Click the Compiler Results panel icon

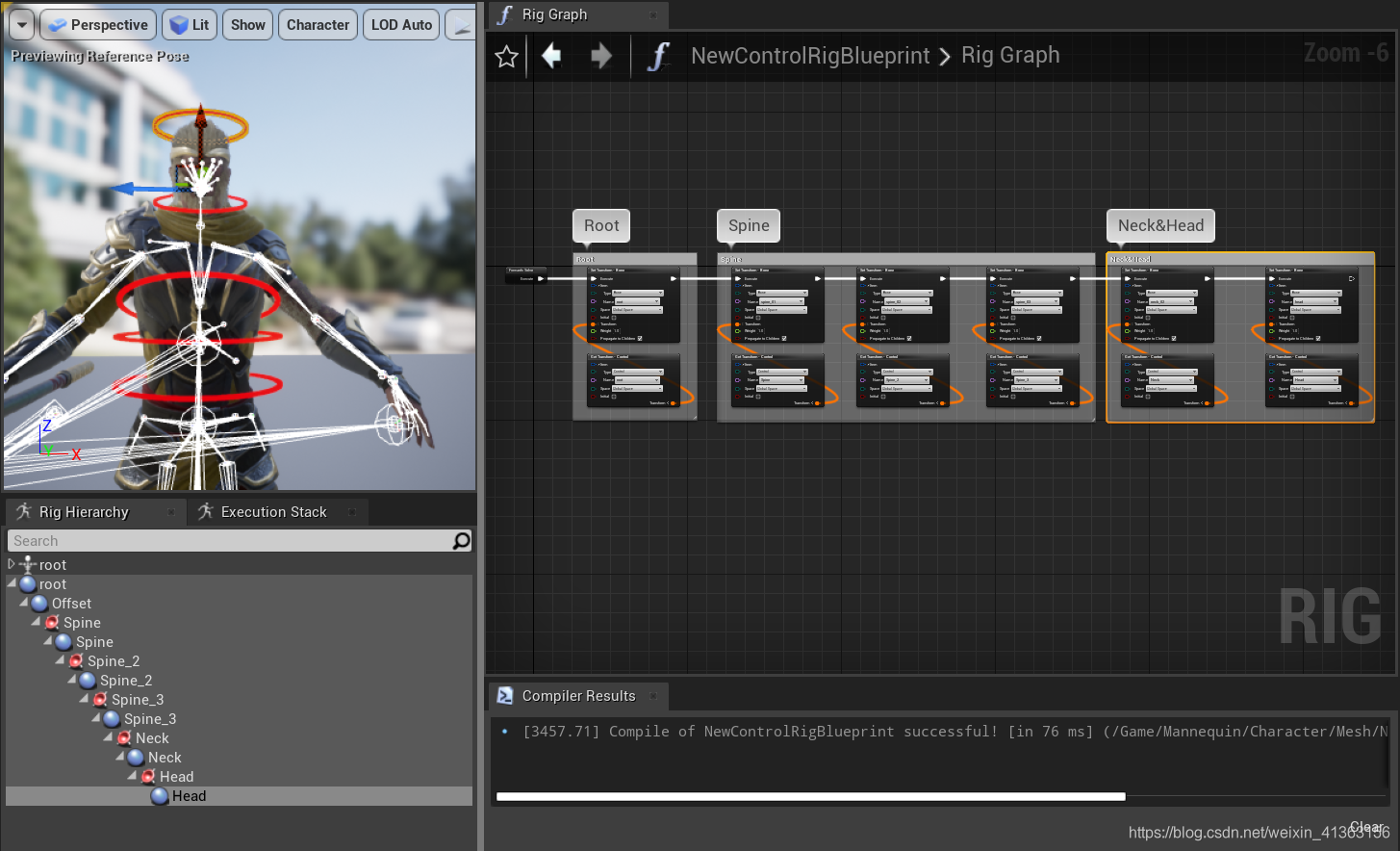tap(504, 695)
